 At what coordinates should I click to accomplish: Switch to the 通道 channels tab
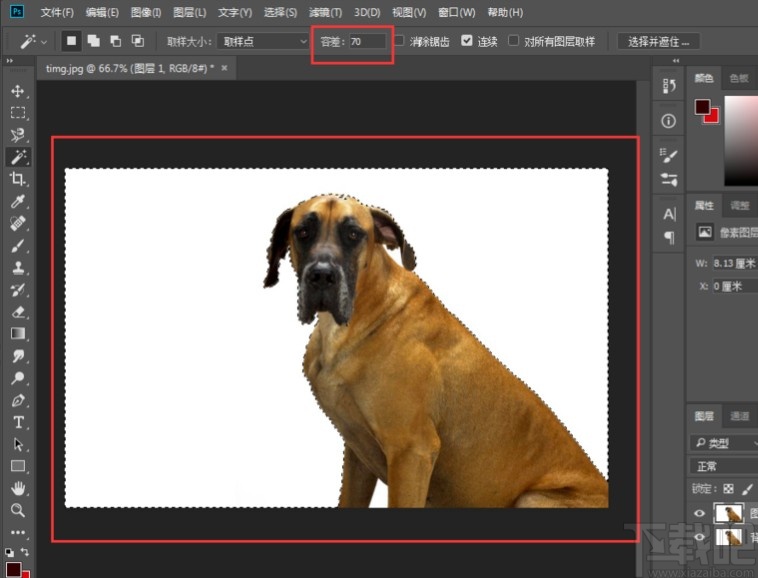click(740, 416)
